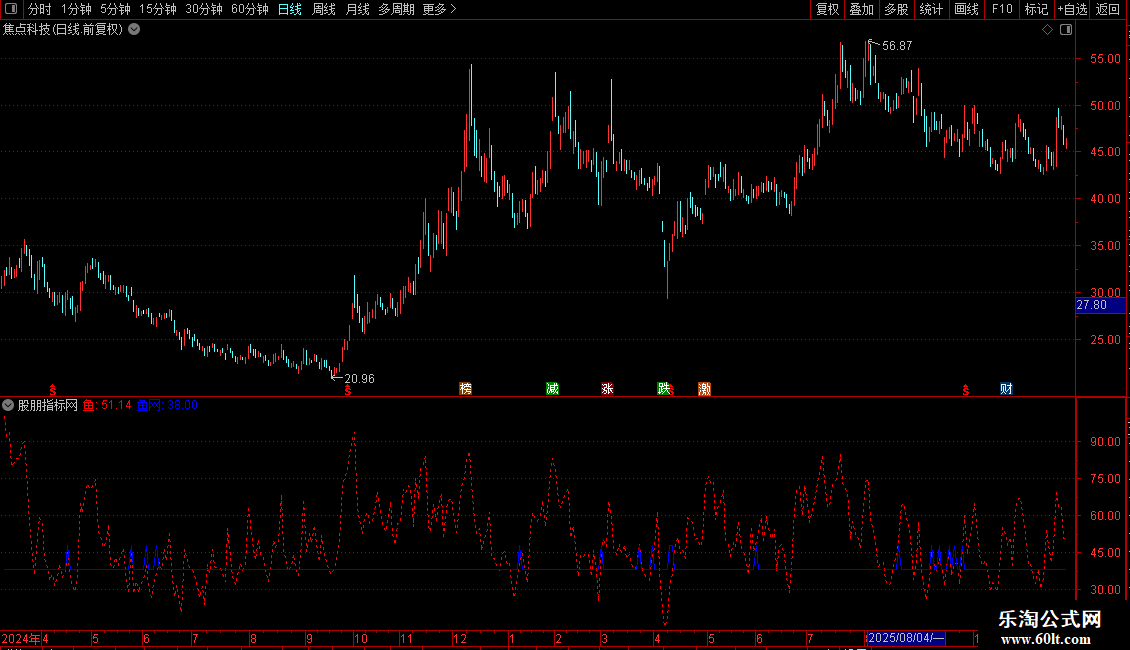The image size is (1130, 650).
Task: Toggle the right side panel icon
Action: [x=1066, y=30]
